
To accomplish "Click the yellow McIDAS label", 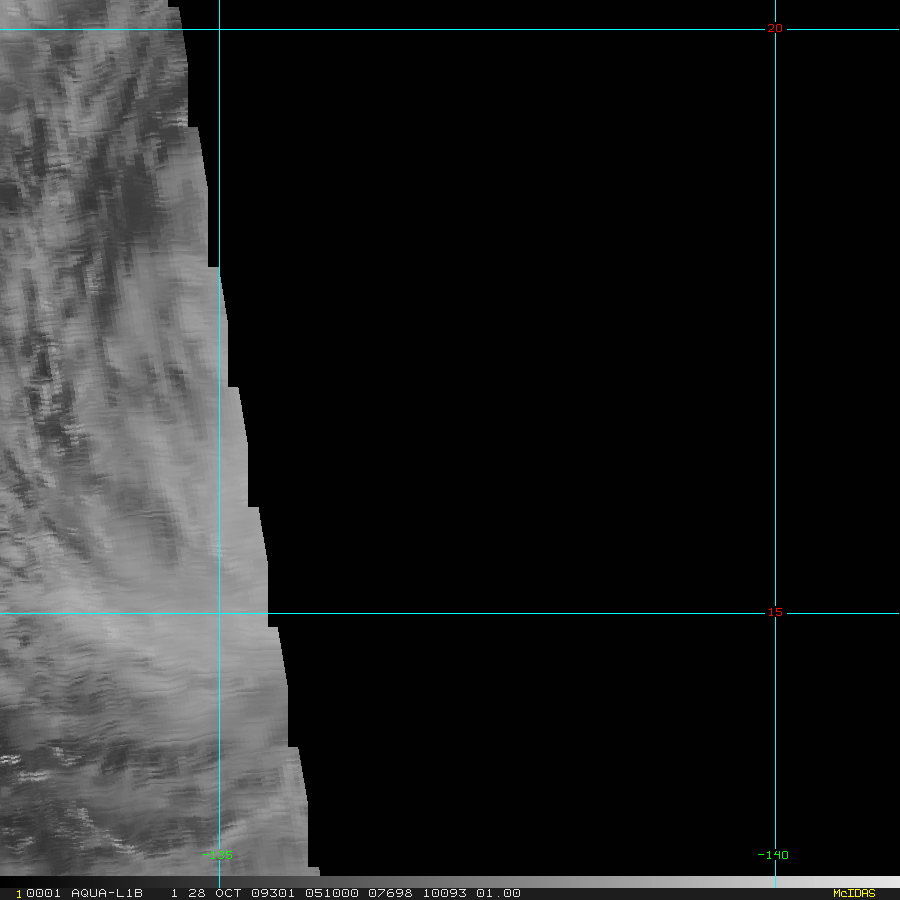I will (x=854, y=893).
